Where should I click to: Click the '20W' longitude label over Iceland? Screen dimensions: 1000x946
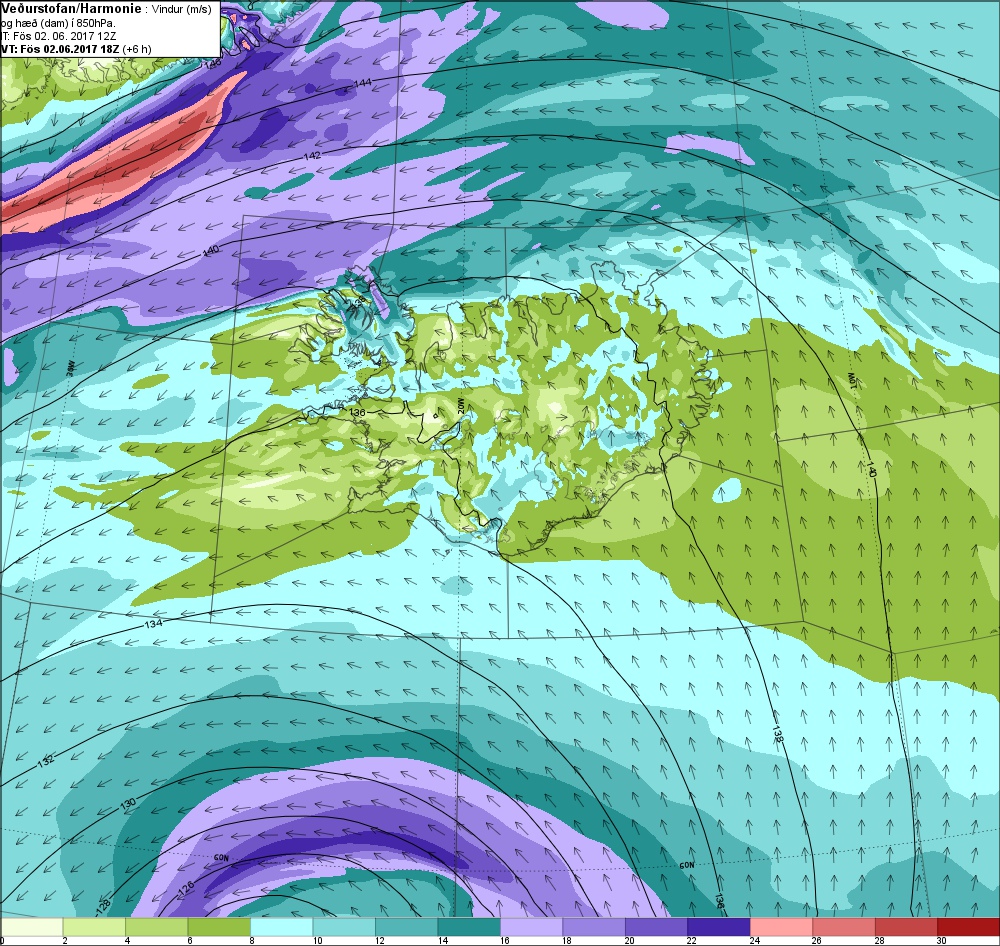(459, 406)
